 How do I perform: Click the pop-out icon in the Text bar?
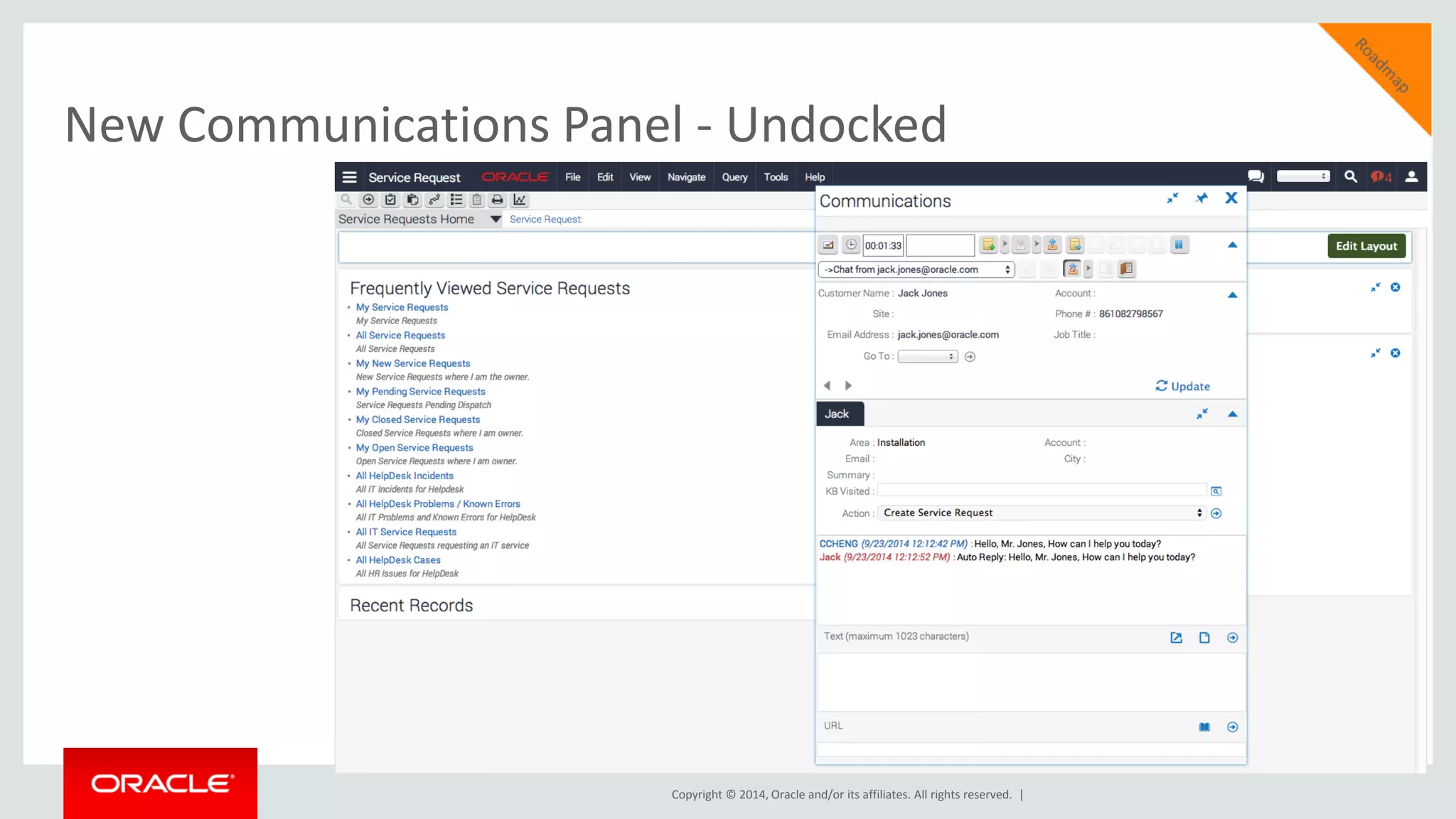pyautogui.click(x=1176, y=638)
